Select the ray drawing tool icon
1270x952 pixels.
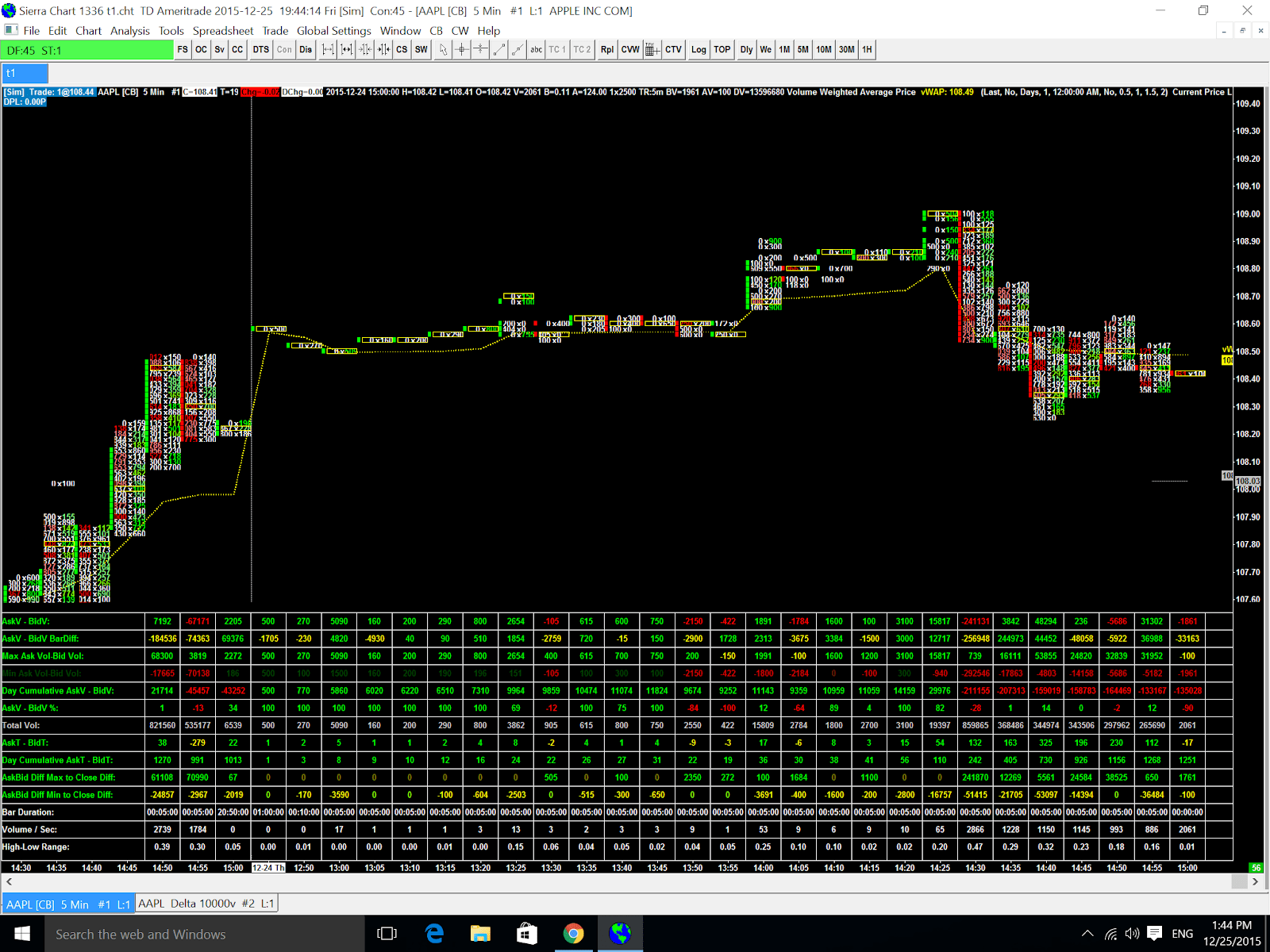pyautogui.click(x=518, y=50)
